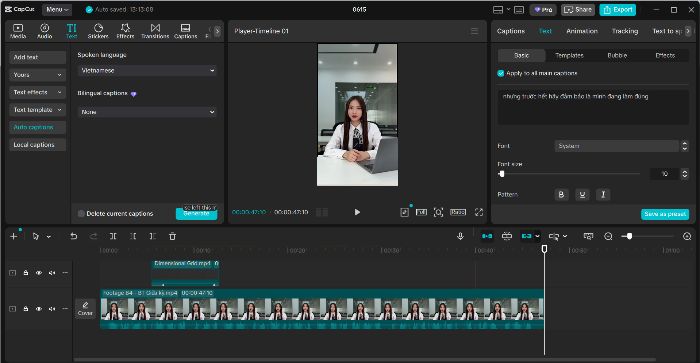This screenshot has width=700, height=363.
Task: Zoom out timeline with minus icon
Action: click(608, 236)
